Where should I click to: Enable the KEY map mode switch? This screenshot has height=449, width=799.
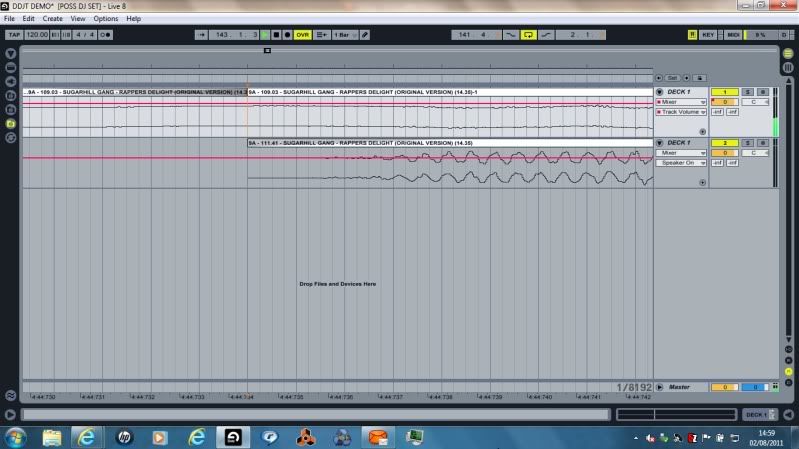(708, 34)
